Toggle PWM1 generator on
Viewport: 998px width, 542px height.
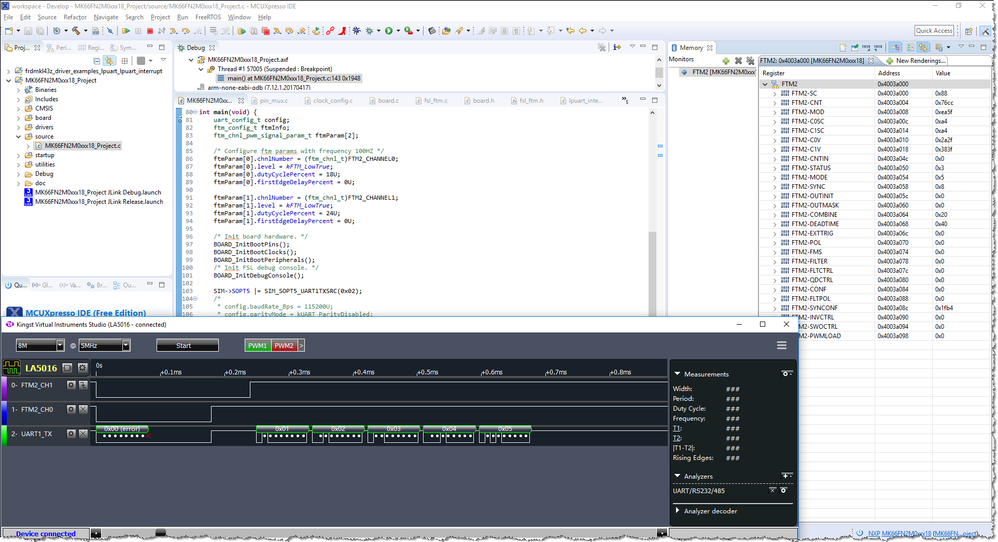(x=257, y=345)
